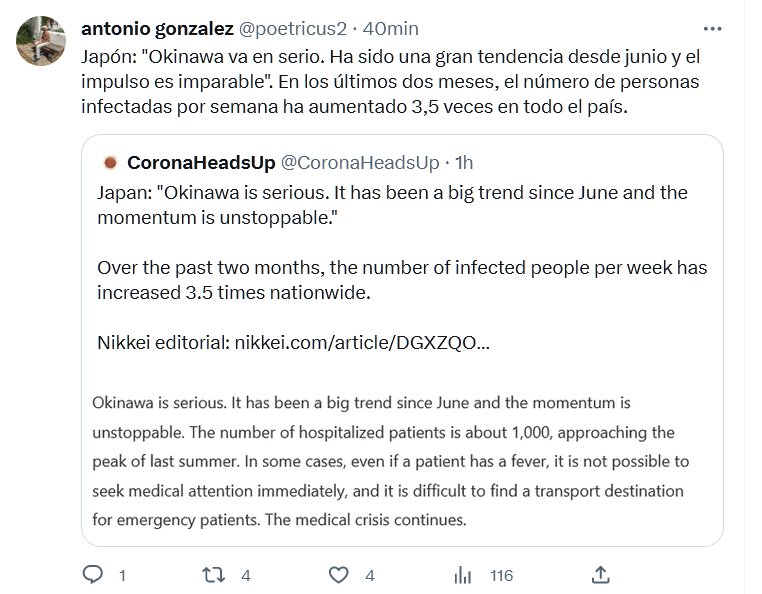Open the Nikkei editorial article link
This screenshot has width=762, height=594.
362,343
